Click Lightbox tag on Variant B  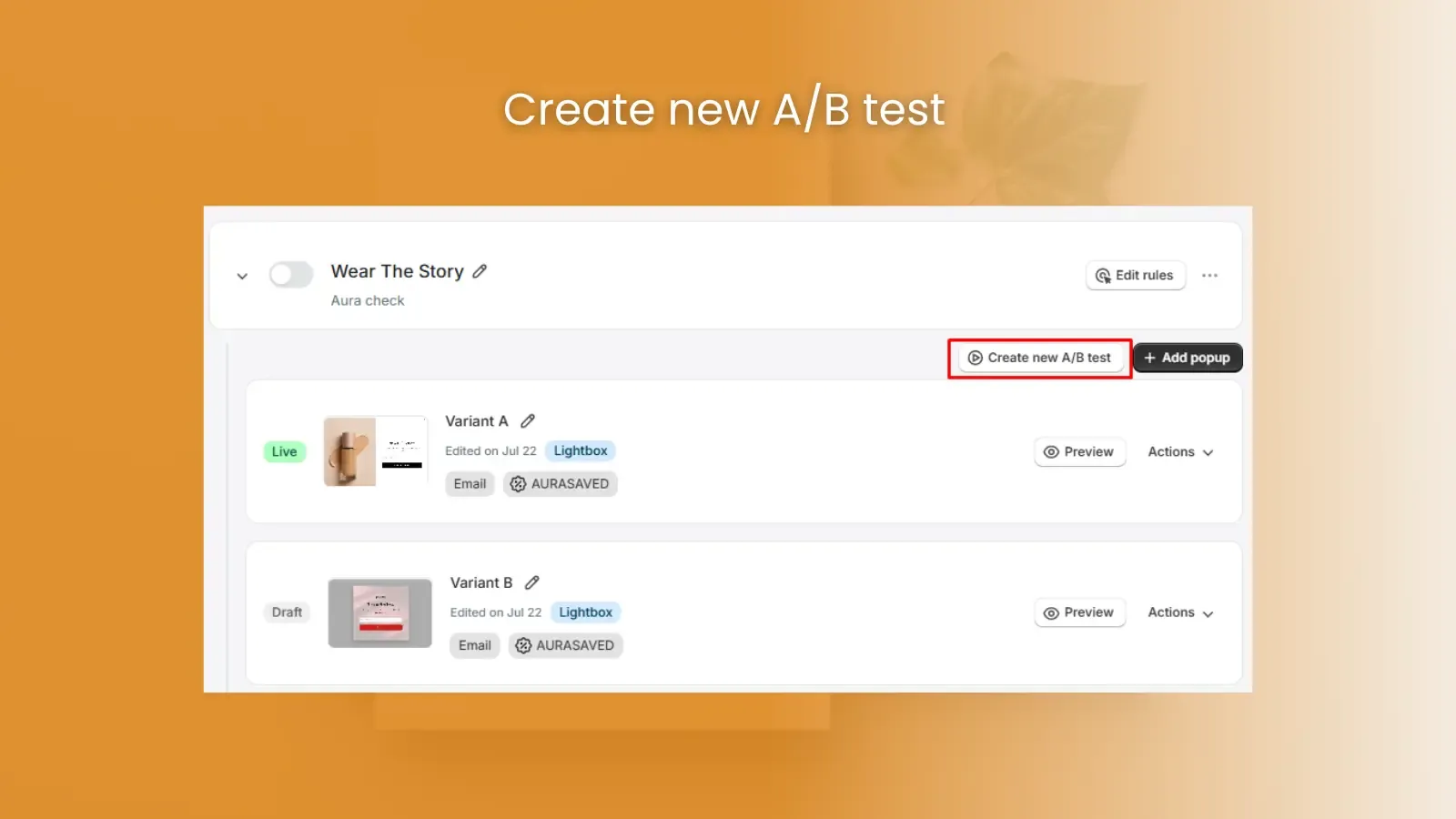coord(585,612)
